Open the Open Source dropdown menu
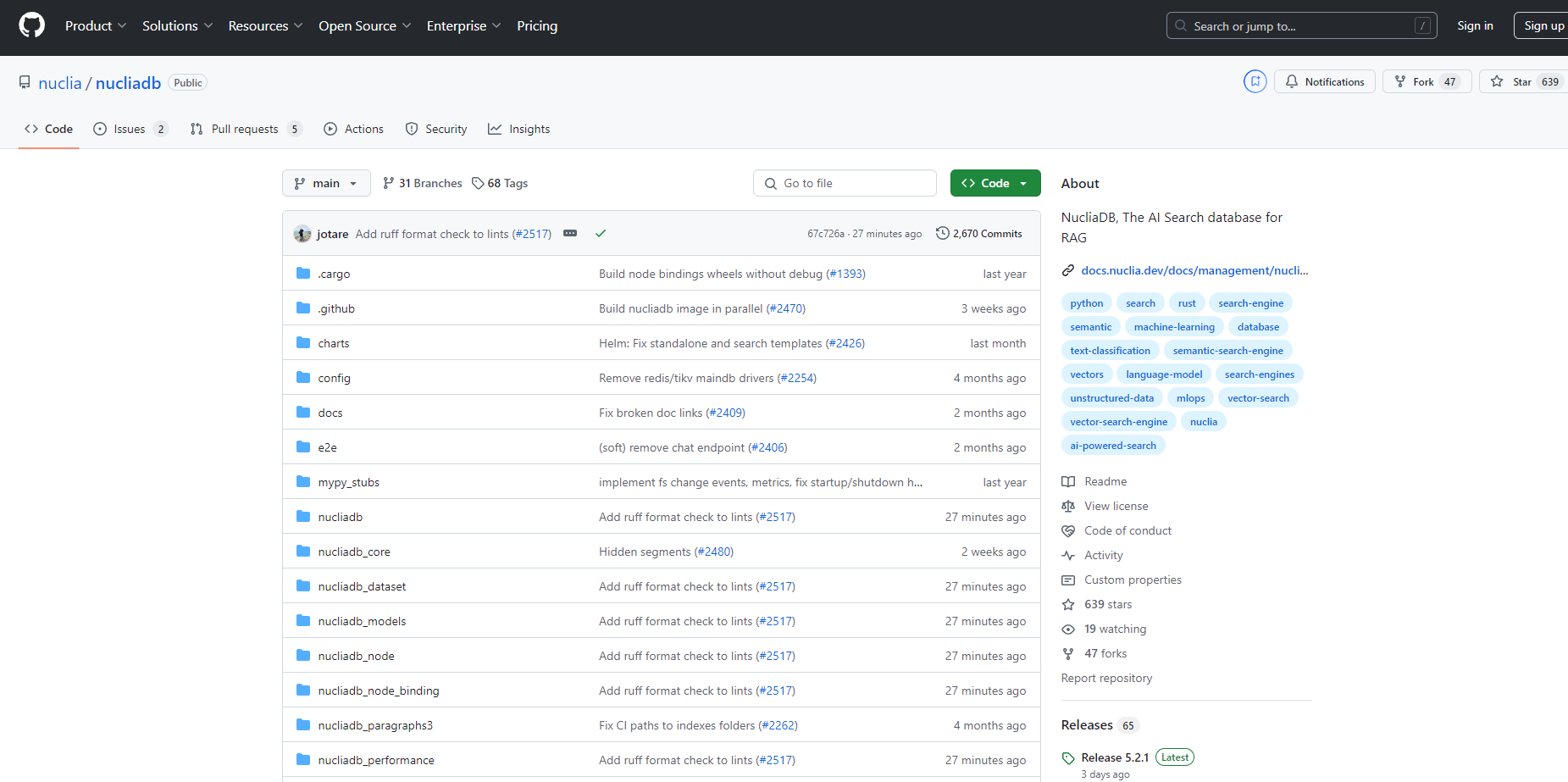This screenshot has width=1568, height=782. [x=364, y=25]
